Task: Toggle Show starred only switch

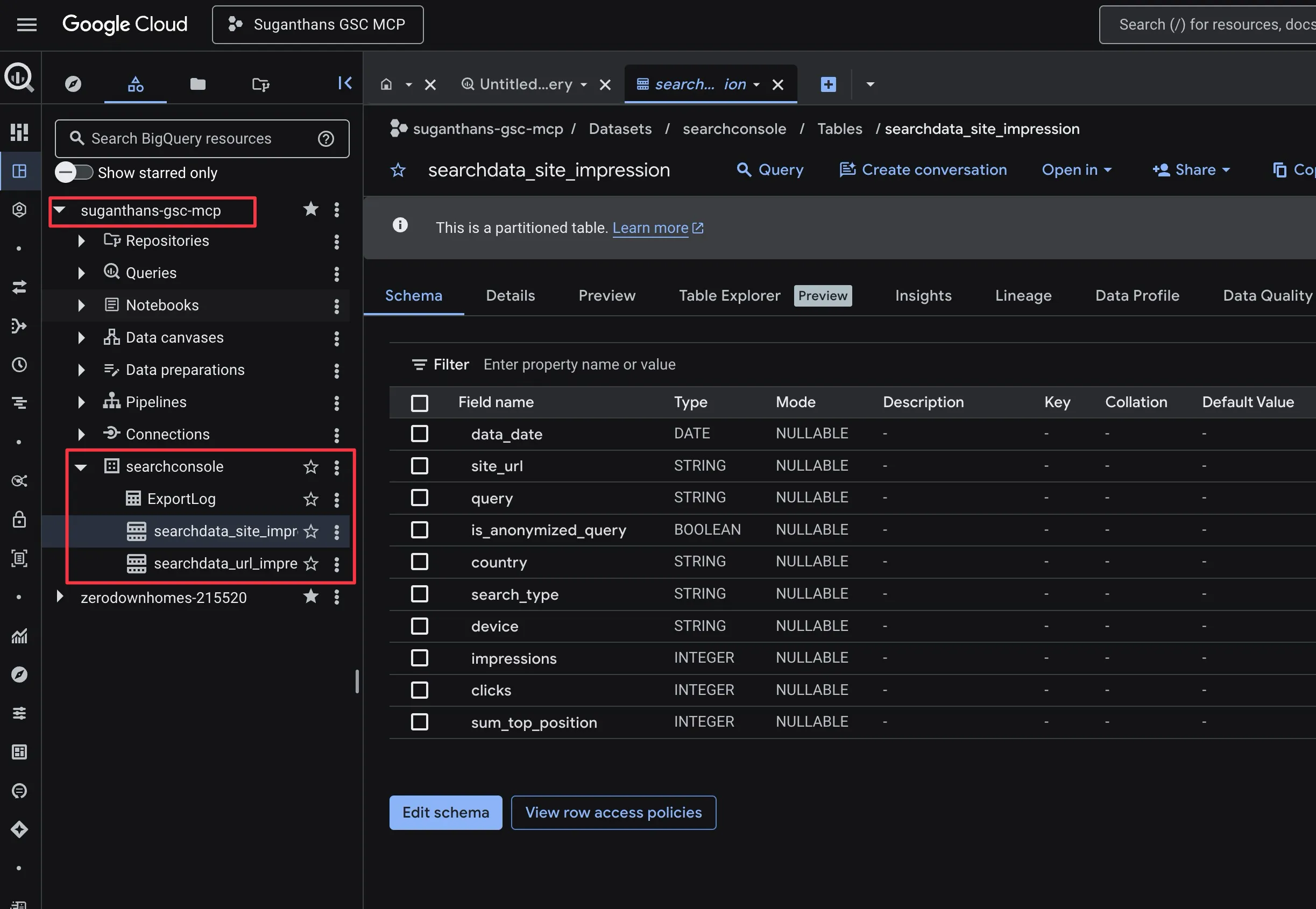Action: point(74,172)
